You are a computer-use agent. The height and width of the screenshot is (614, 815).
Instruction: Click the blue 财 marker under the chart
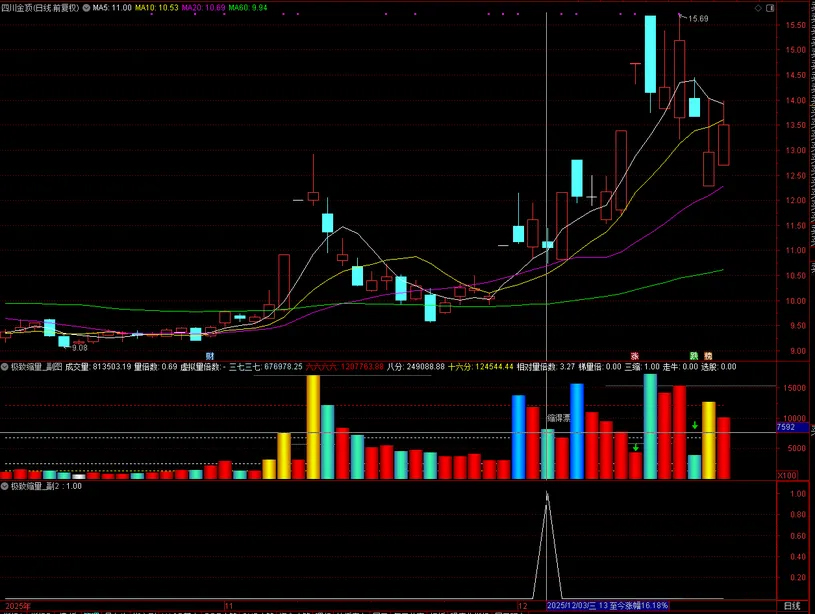[210, 356]
